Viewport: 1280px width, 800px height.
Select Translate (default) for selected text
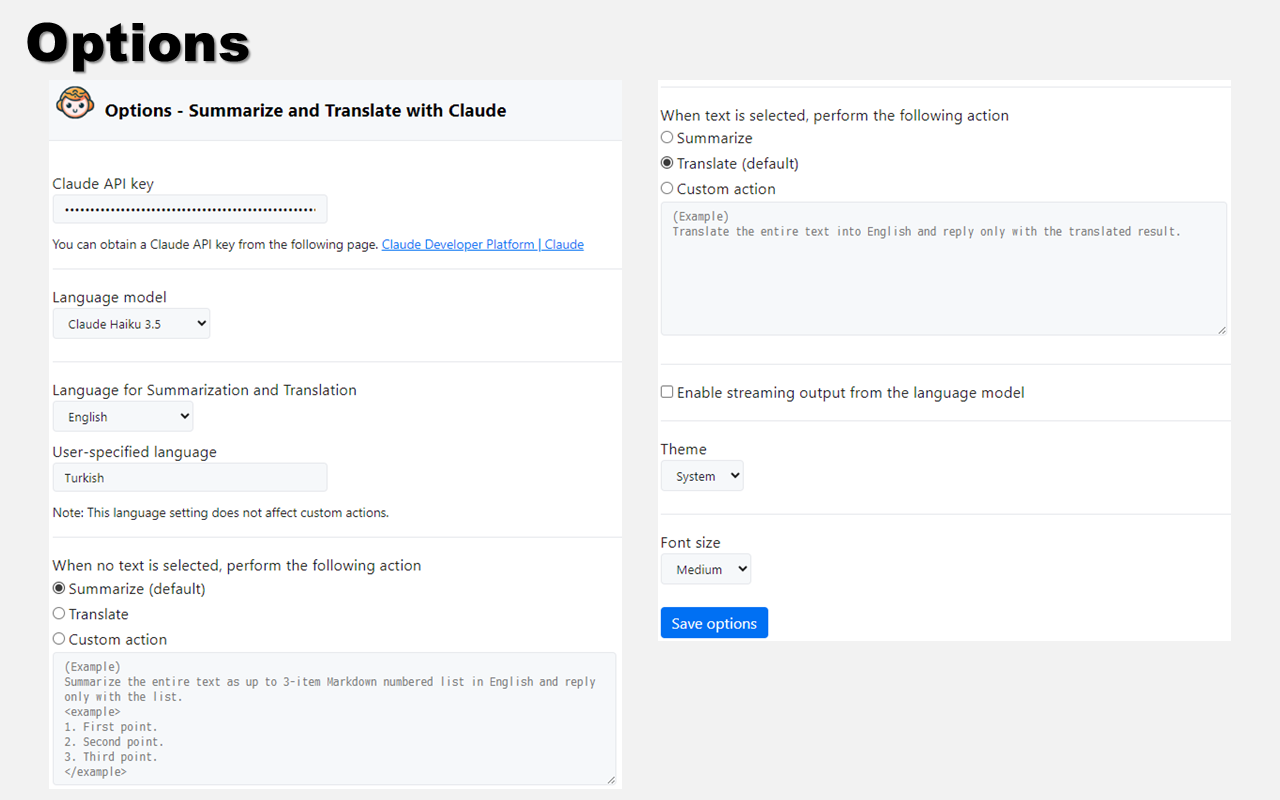click(667, 163)
